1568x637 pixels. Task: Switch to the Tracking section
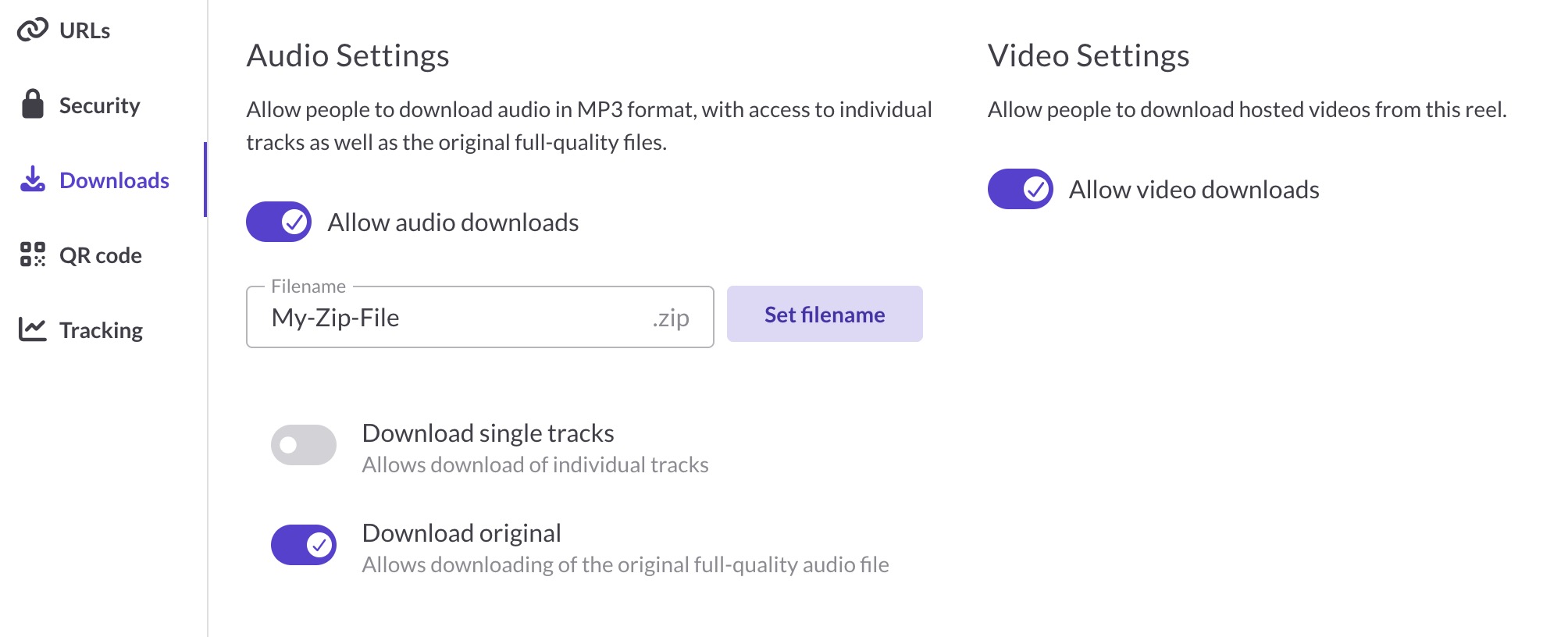(103, 330)
